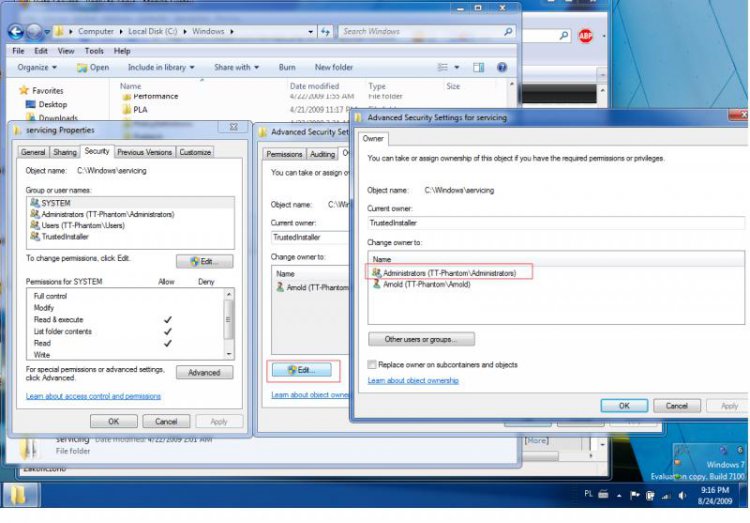Click New folder in Explorer toolbar
750x523 pixels.
tap(333, 67)
